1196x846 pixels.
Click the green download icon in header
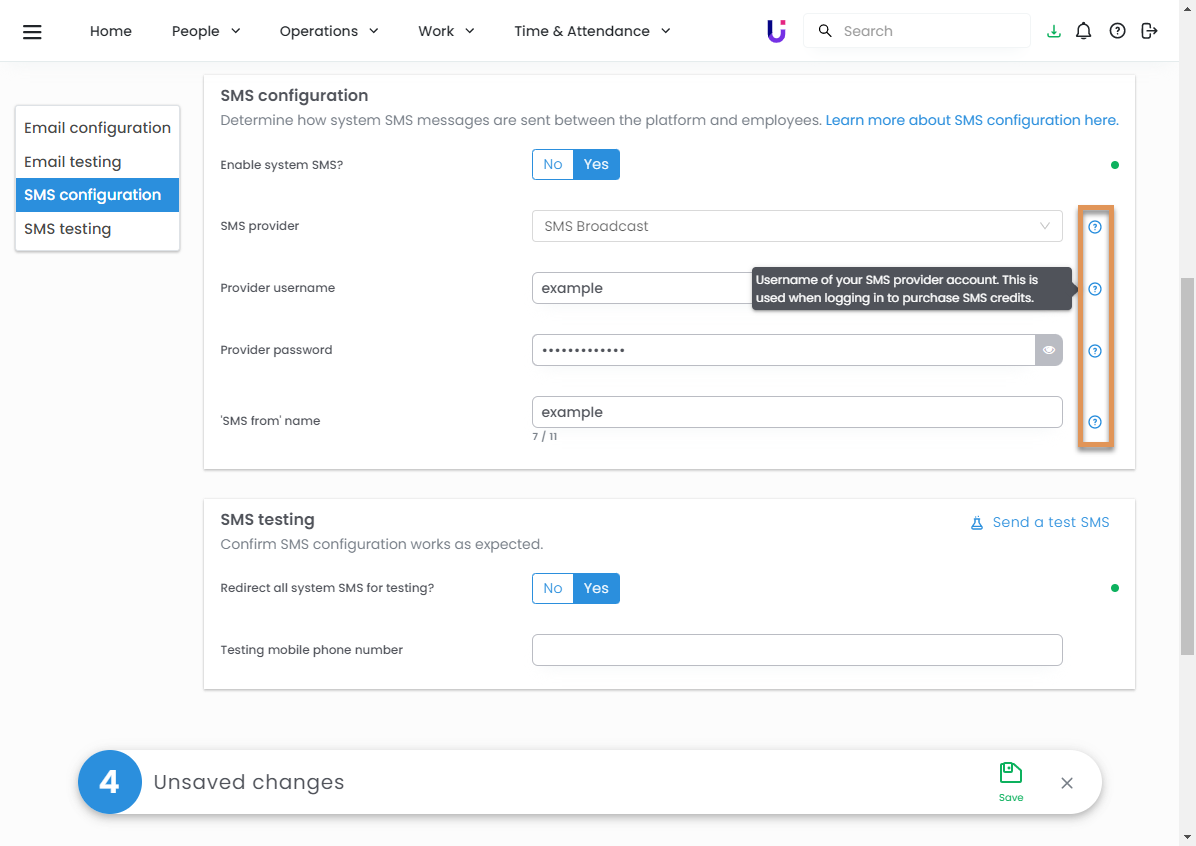click(1053, 31)
